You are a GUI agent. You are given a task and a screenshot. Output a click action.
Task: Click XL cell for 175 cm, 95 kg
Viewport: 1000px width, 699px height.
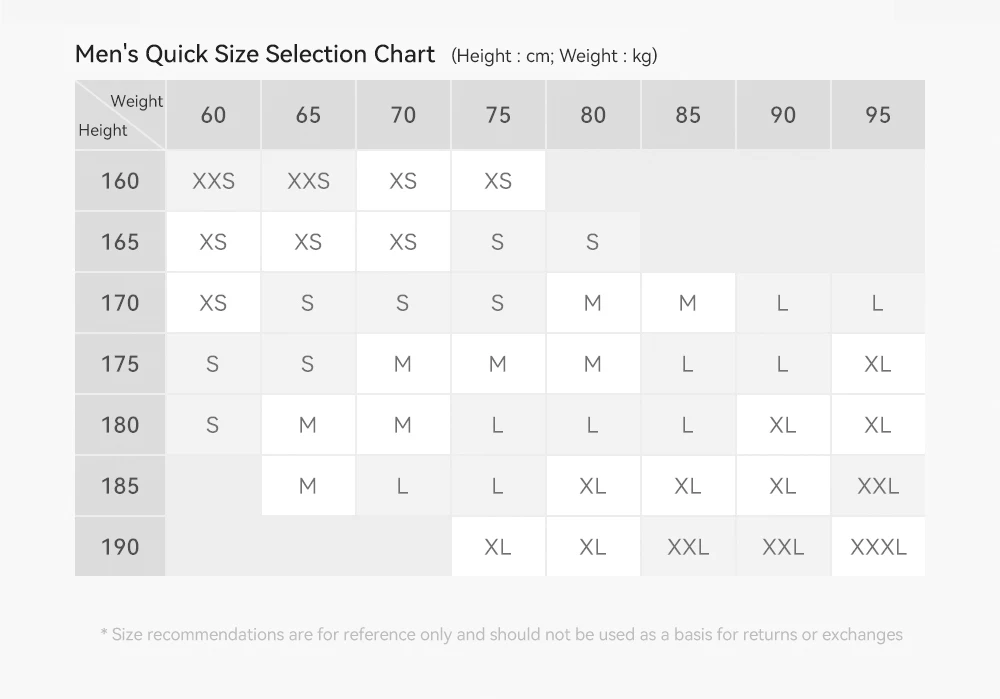(x=878, y=364)
